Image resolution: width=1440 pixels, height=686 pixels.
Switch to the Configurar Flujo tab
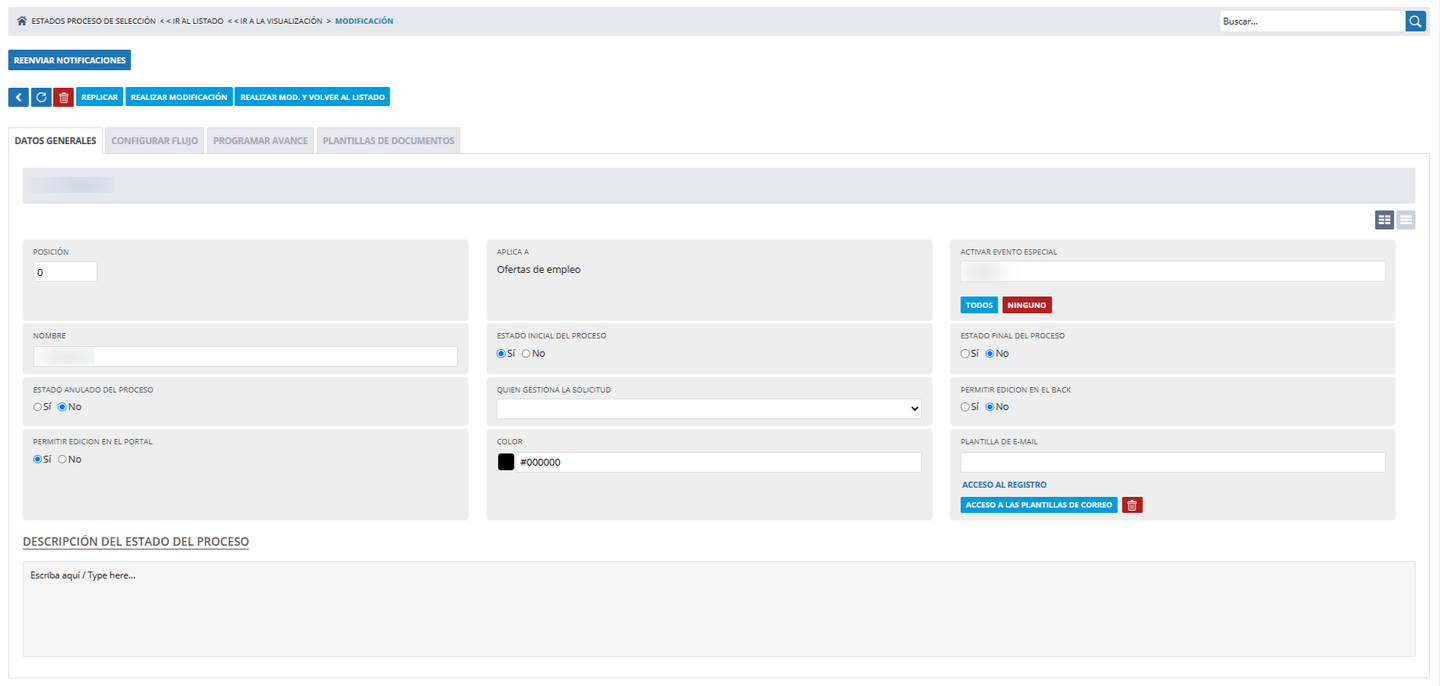click(x=155, y=141)
